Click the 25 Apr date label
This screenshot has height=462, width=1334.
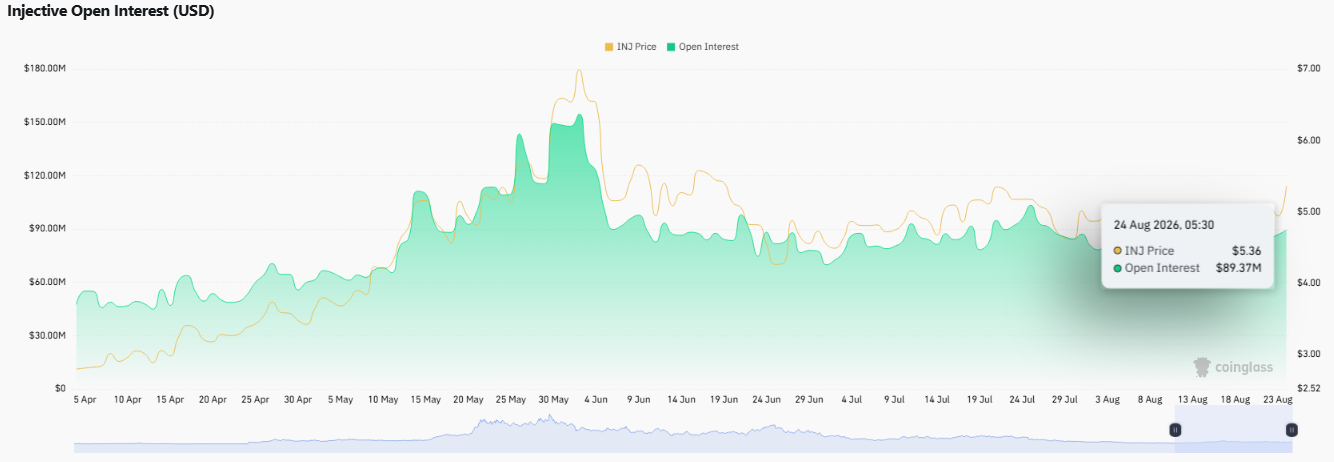tap(255, 400)
